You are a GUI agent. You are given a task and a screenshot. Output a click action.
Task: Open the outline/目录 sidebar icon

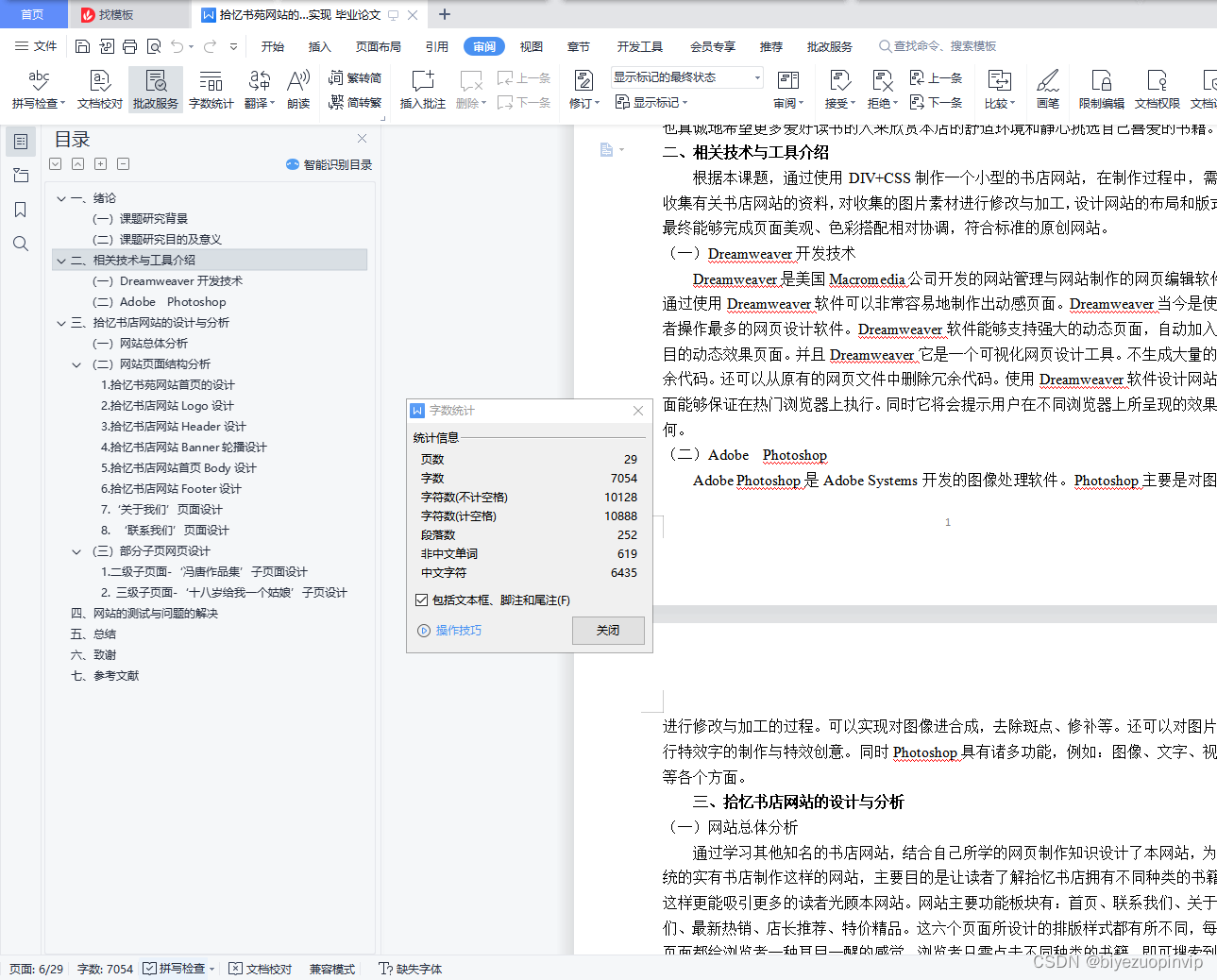(x=21, y=142)
